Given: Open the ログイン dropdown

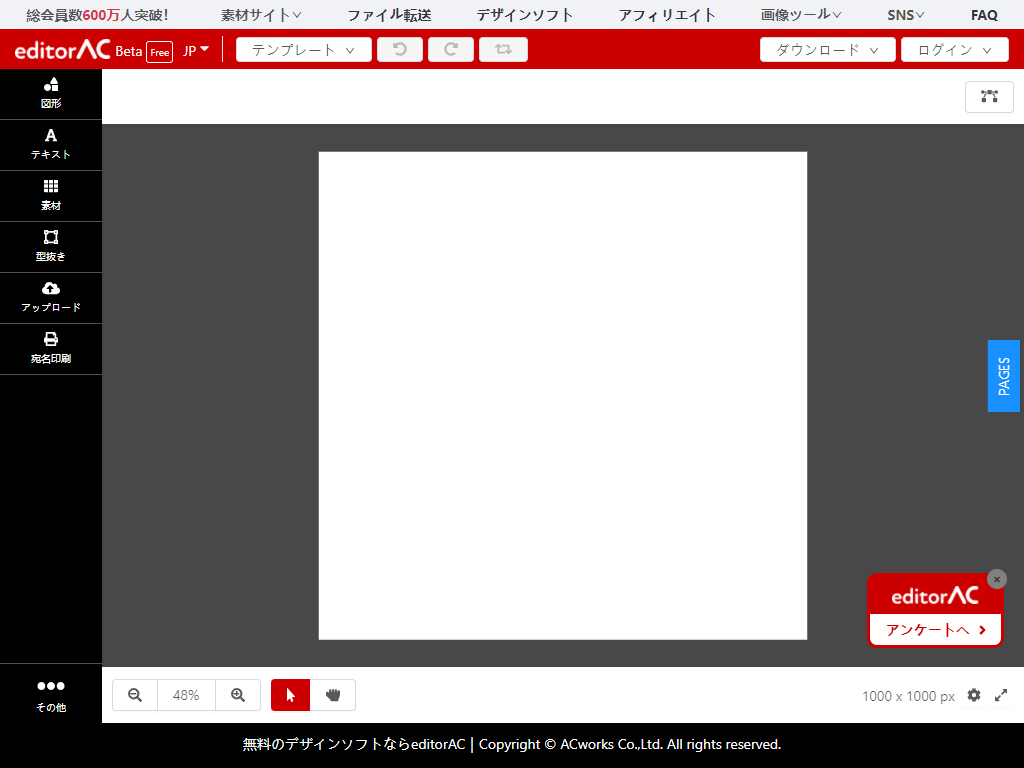Looking at the screenshot, I should [955, 50].
